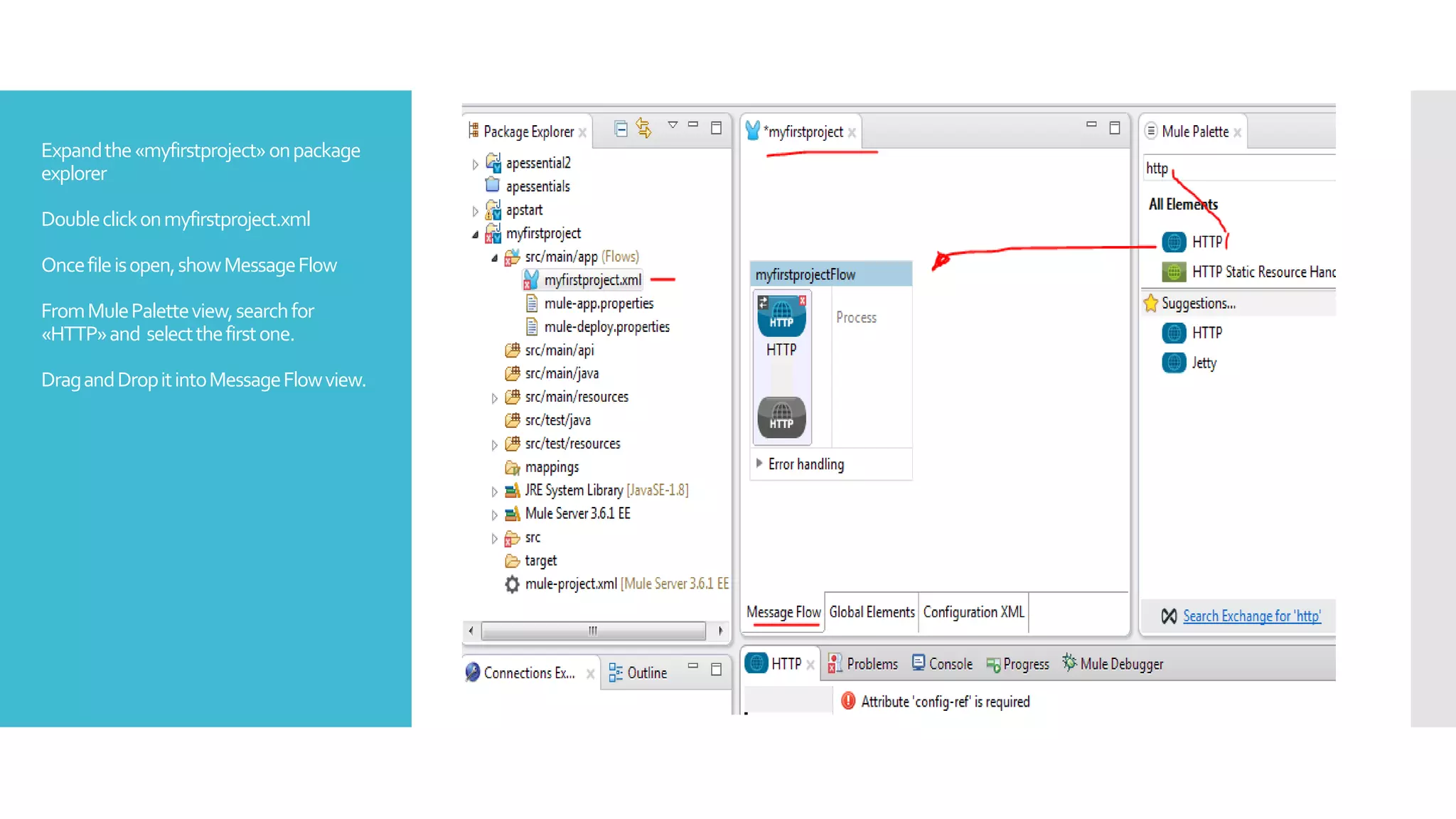Screen dimensions: 1456x819
Task: Close the *myfirstproject editor tab
Action: click(852, 133)
